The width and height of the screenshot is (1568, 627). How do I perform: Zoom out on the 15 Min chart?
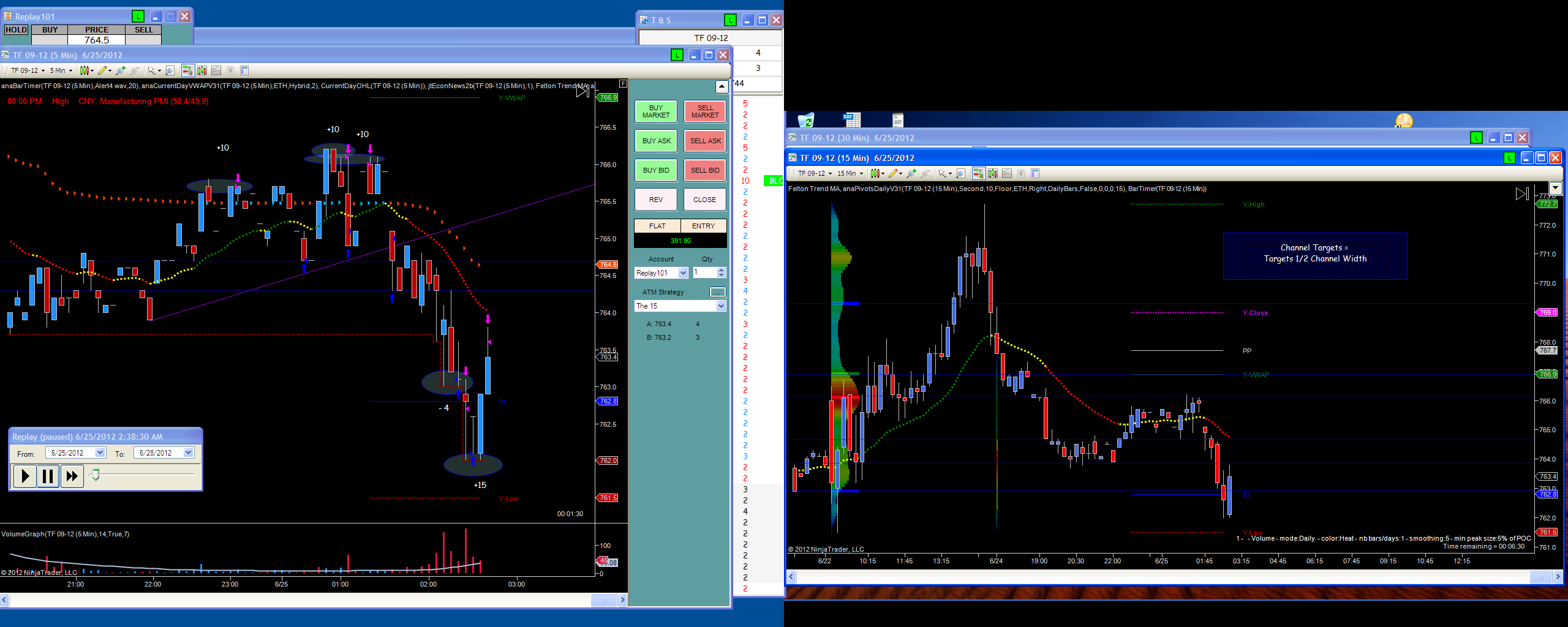coord(925,173)
